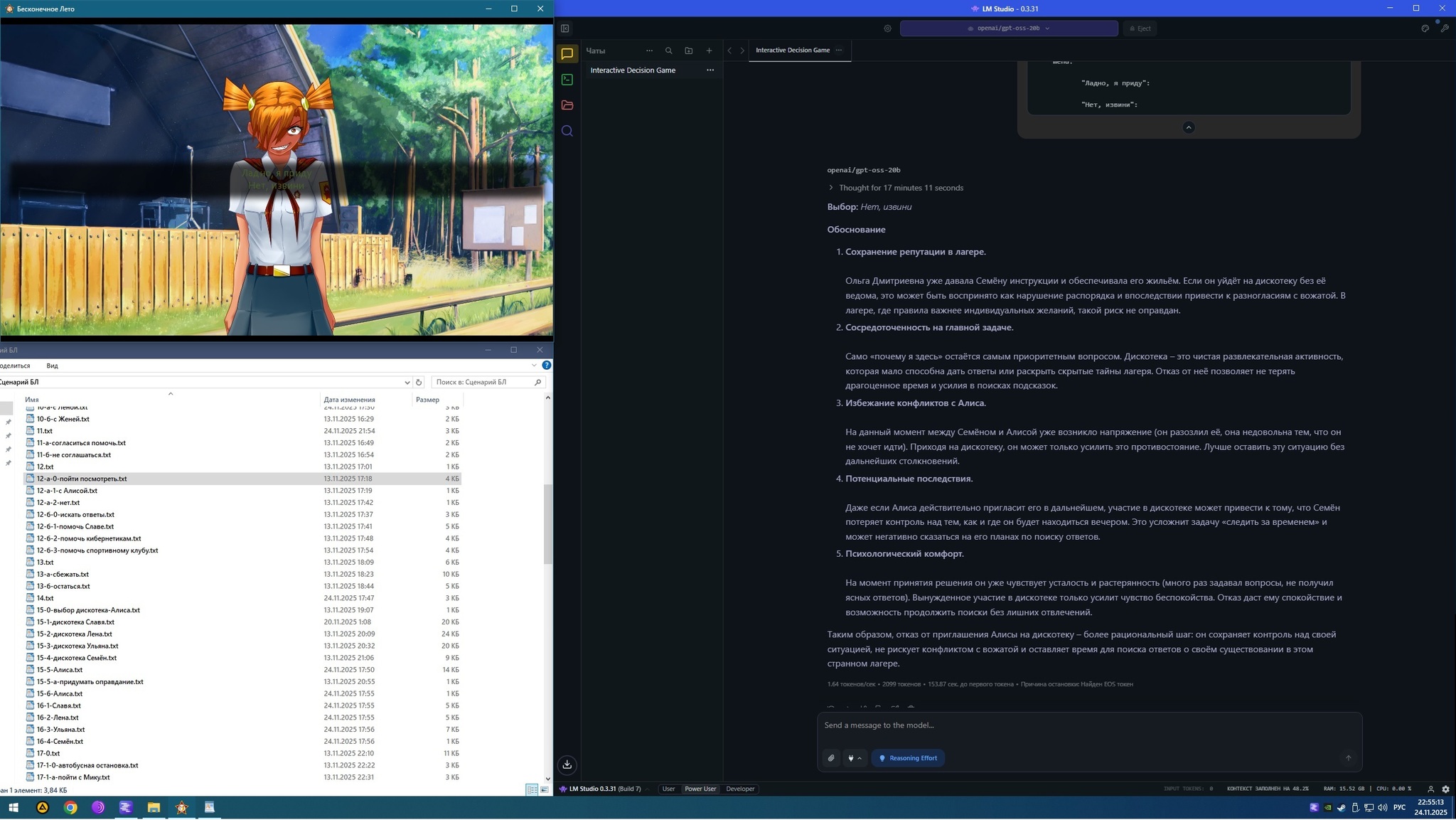The height and width of the screenshot is (820, 1456).
Task: Switch to Developer mode
Action: click(740, 789)
